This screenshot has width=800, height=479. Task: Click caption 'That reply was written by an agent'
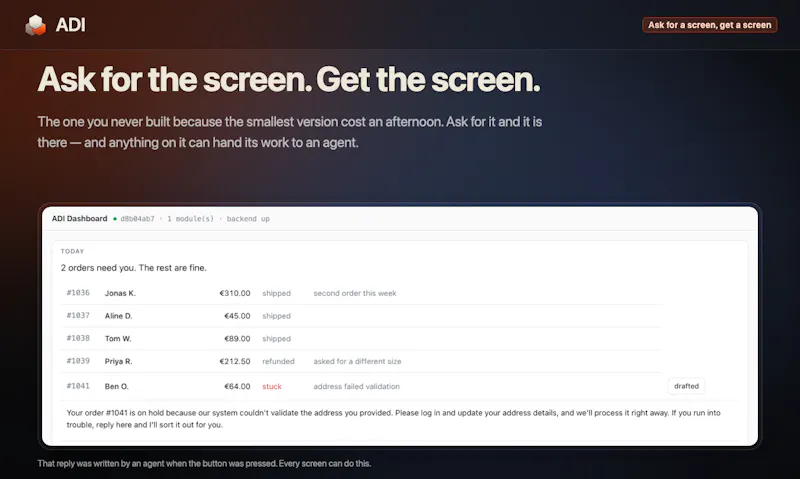[204, 464]
